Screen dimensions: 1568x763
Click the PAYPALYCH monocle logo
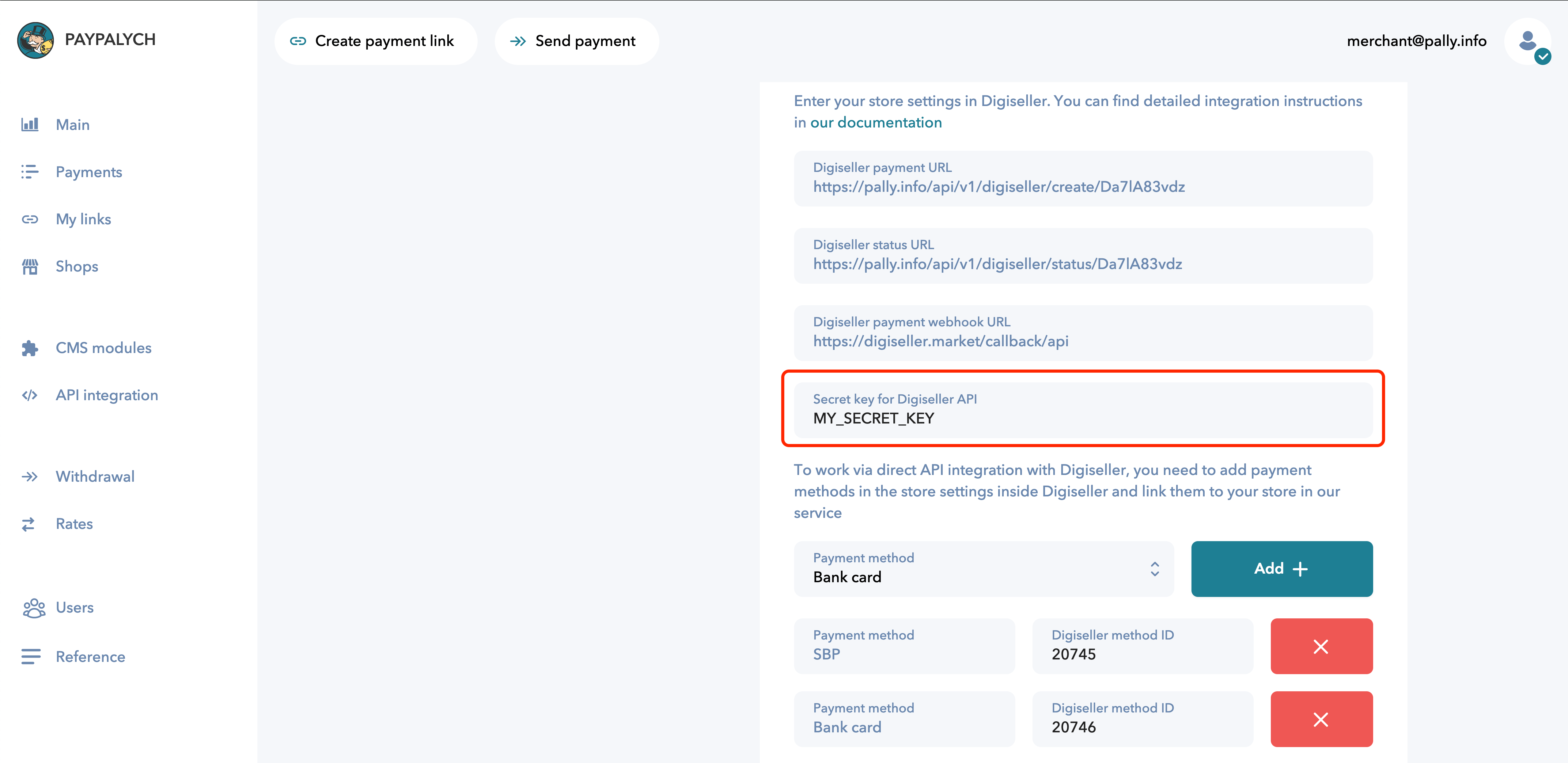pos(35,40)
